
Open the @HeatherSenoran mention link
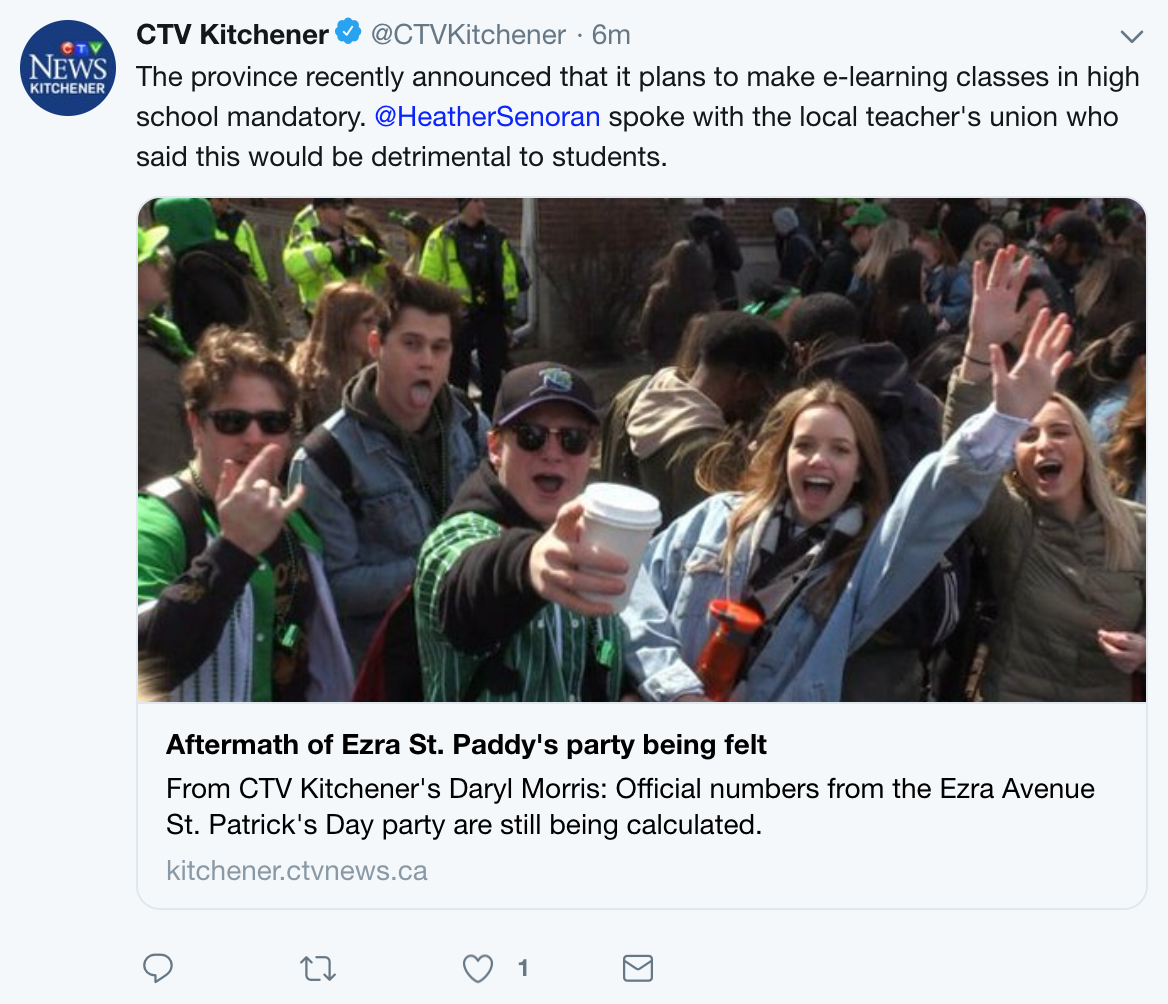point(487,117)
